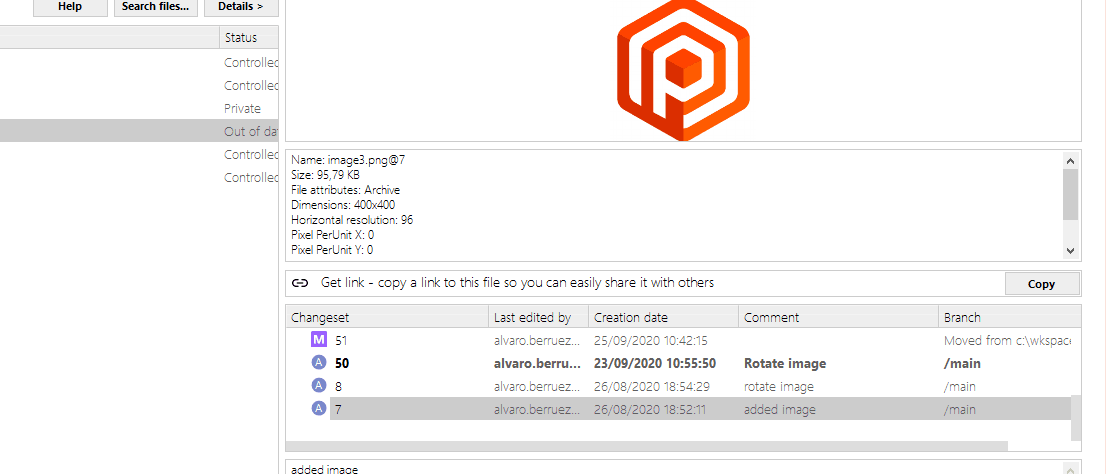
Task: Select the Out of date status row
Action: 139,131
